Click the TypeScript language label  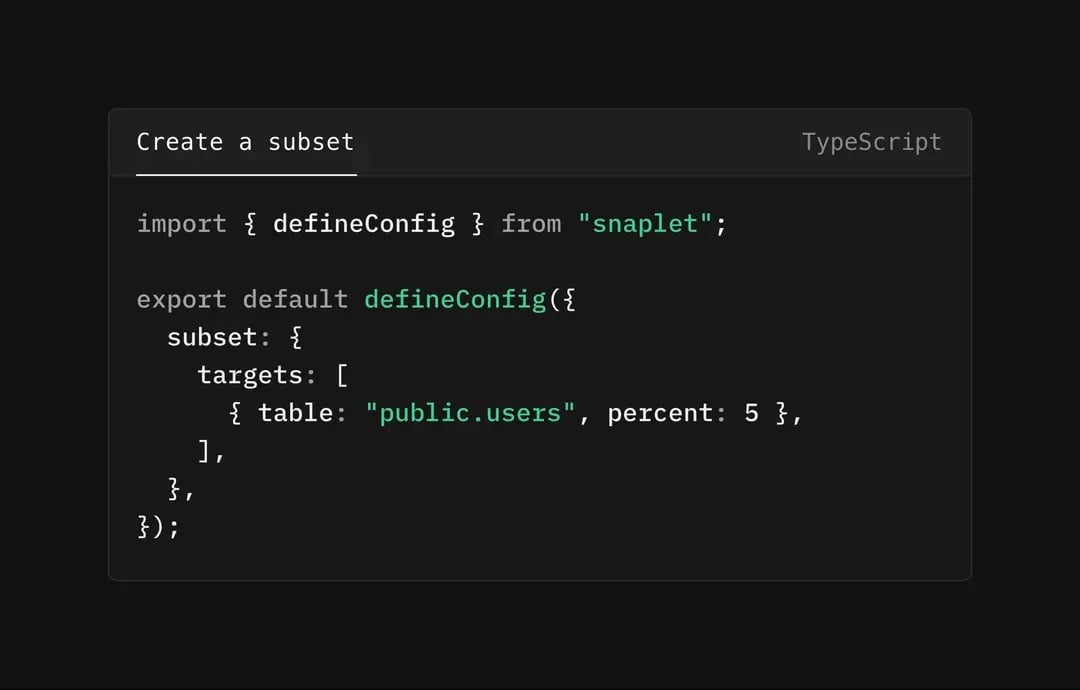pos(871,143)
